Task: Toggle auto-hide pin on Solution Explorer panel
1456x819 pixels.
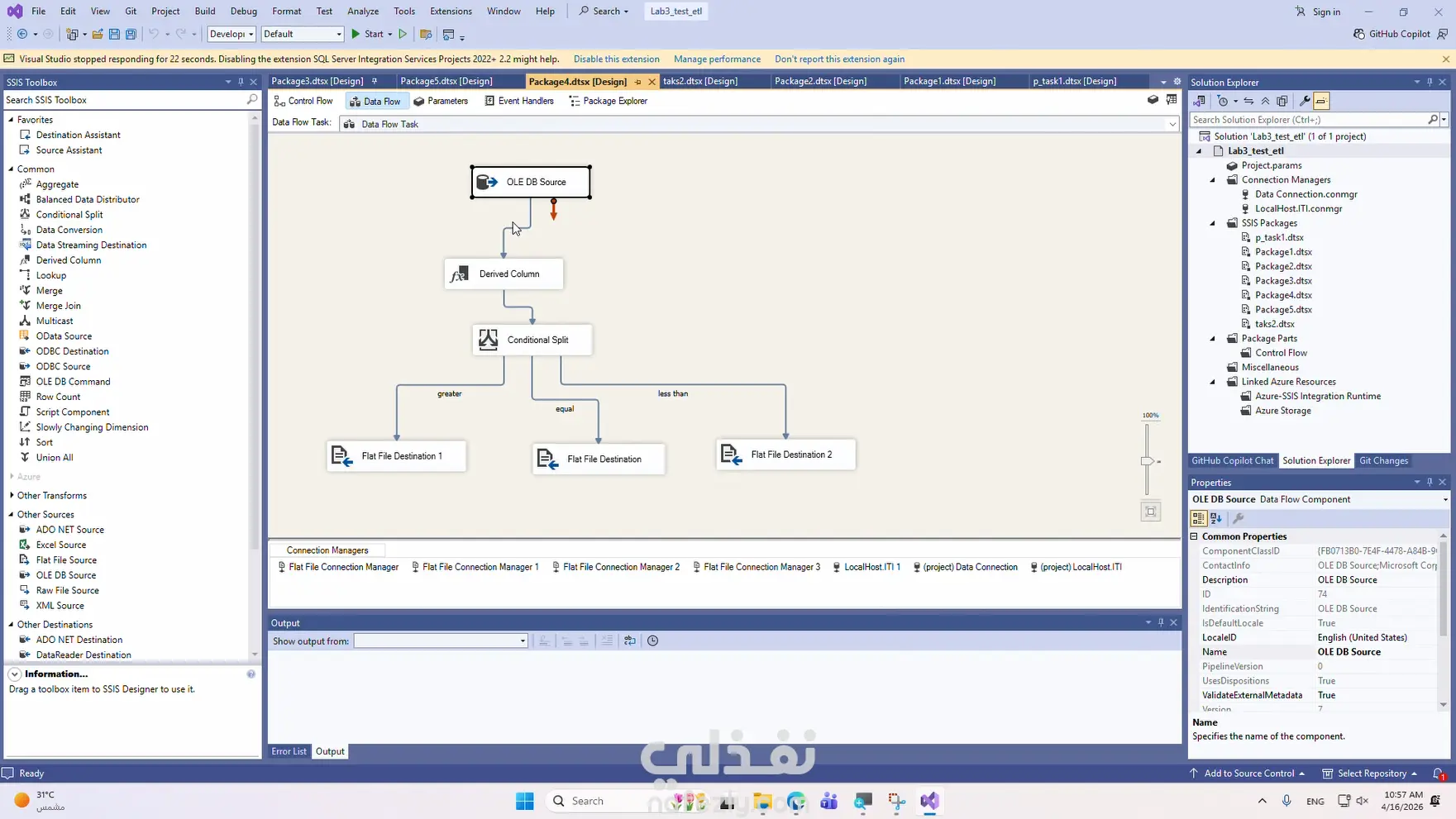Action: click(1430, 82)
